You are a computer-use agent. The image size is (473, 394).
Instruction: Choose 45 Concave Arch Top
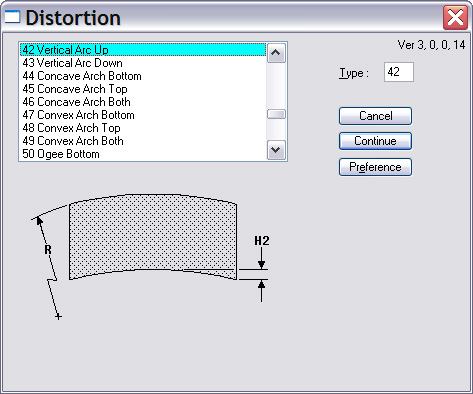coord(143,89)
